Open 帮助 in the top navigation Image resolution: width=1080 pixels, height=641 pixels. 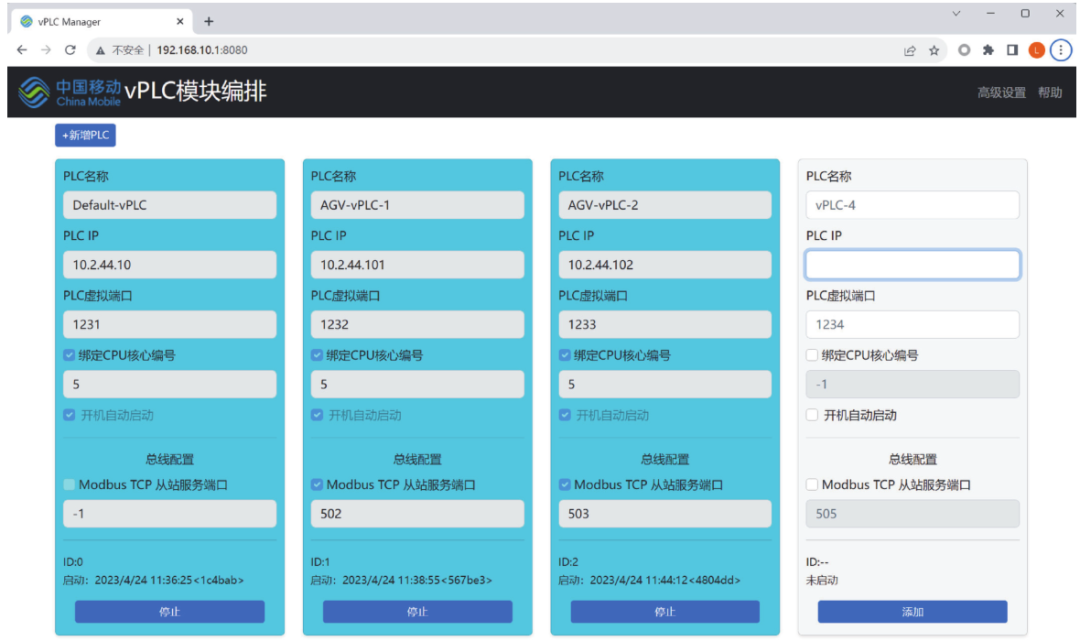(x=1049, y=93)
